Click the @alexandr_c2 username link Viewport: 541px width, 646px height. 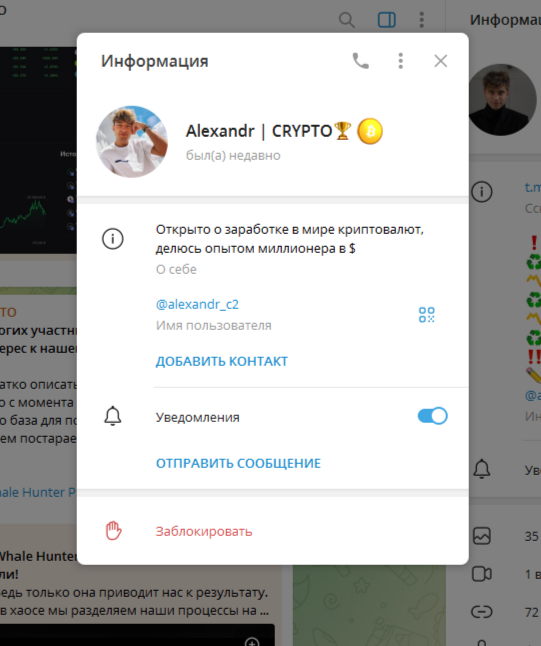click(x=197, y=304)
